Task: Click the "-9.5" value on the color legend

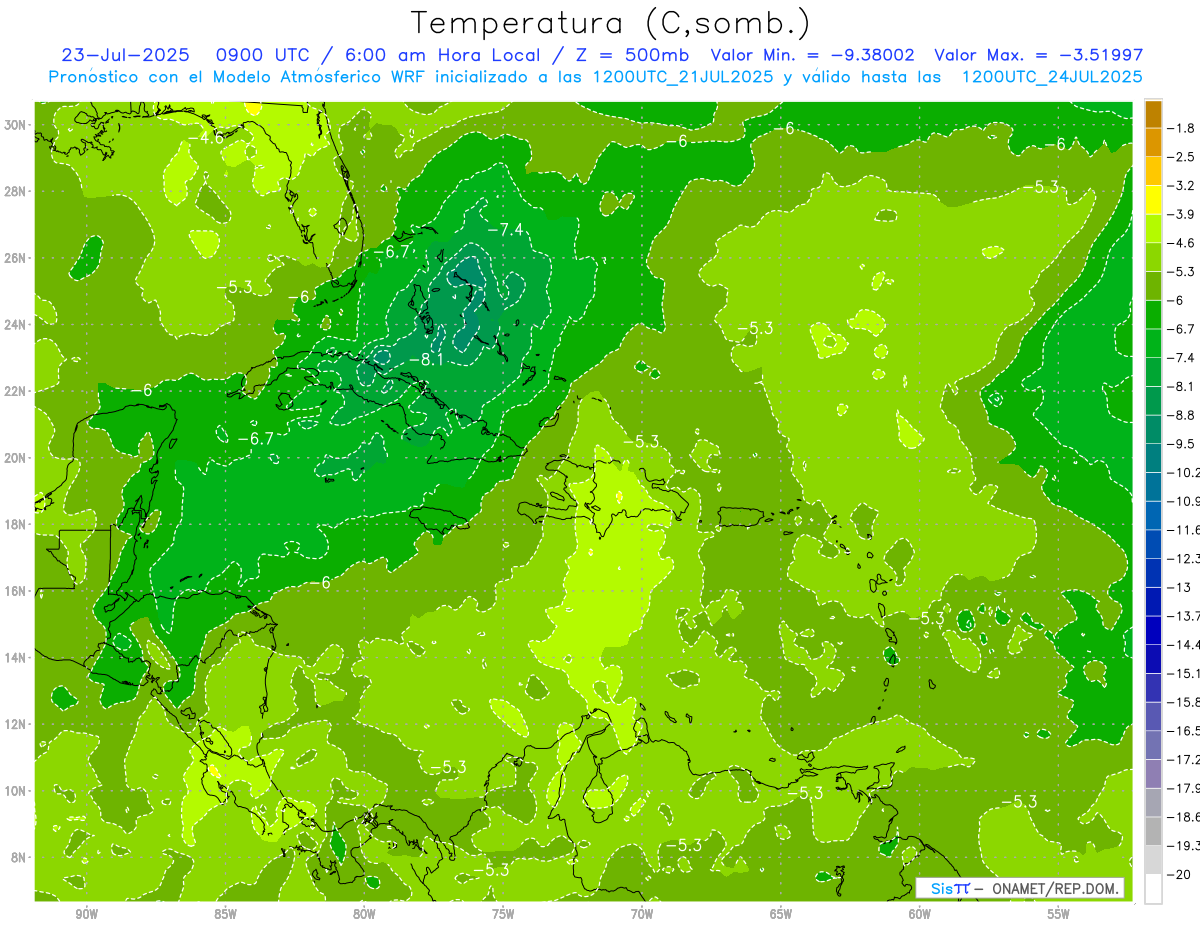Action: (1183, 443)
